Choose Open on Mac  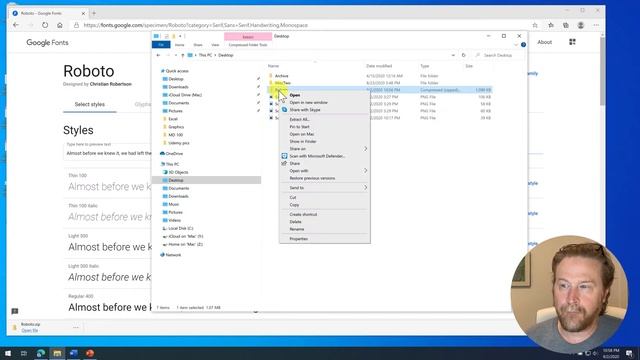click(x=302, y=134)
